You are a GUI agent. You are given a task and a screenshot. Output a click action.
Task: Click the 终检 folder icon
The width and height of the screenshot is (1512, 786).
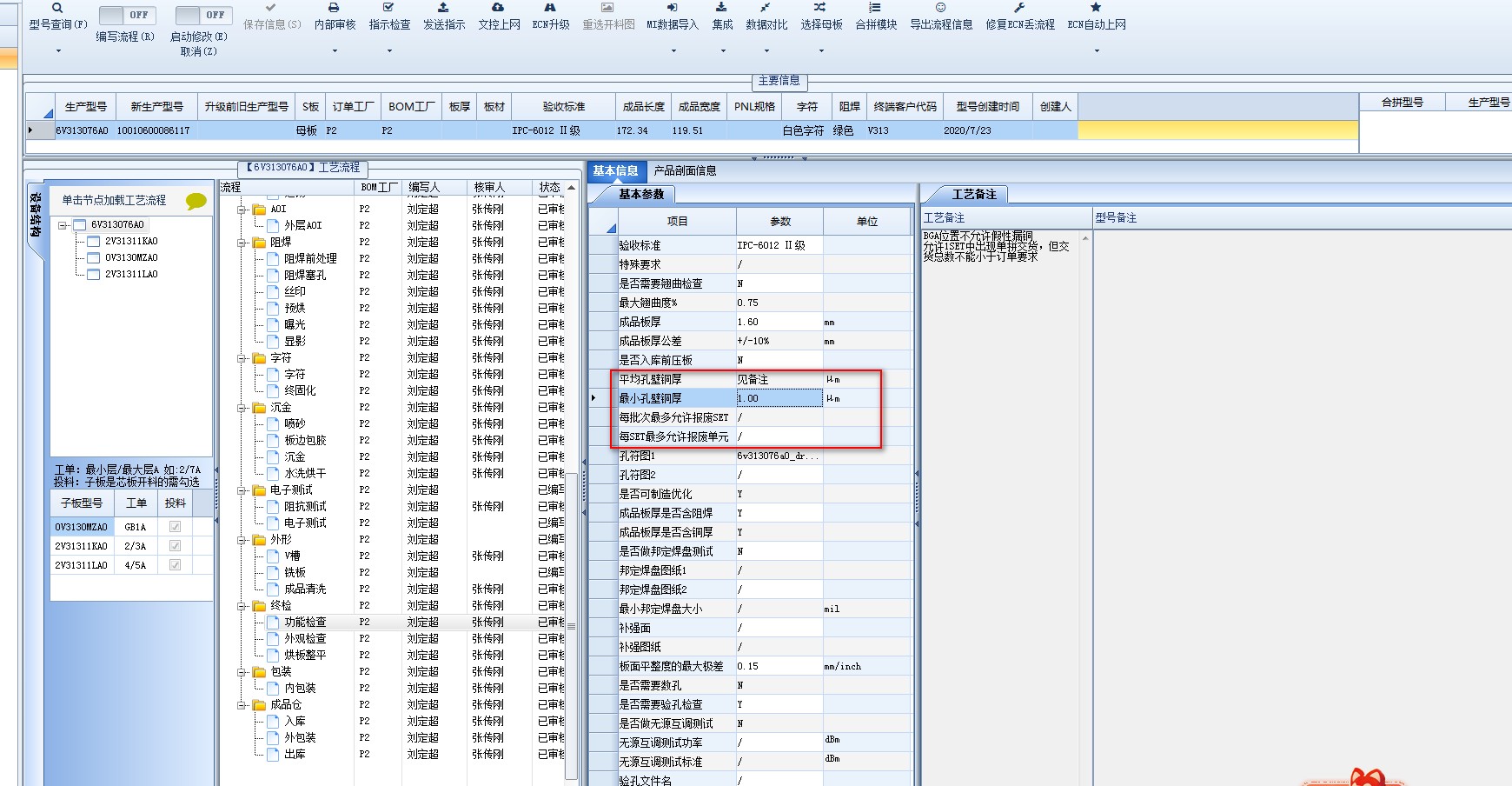pyautogui.click(x=259, y=606)
